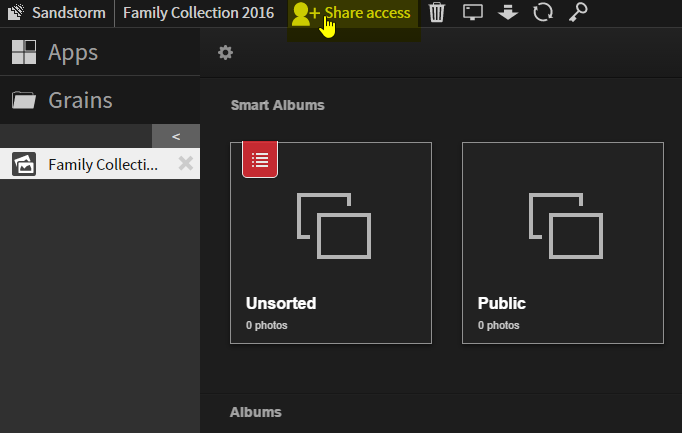This screenshot has width=682, height=433.
Task: Close the Family Collection grain tab
Action: (185, 164)
